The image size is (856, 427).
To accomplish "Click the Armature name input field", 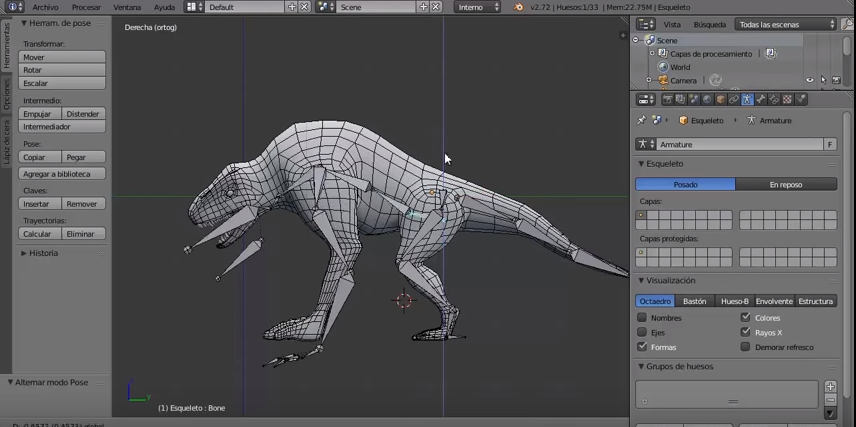I will pyautogui.click(x=738, y=144).
